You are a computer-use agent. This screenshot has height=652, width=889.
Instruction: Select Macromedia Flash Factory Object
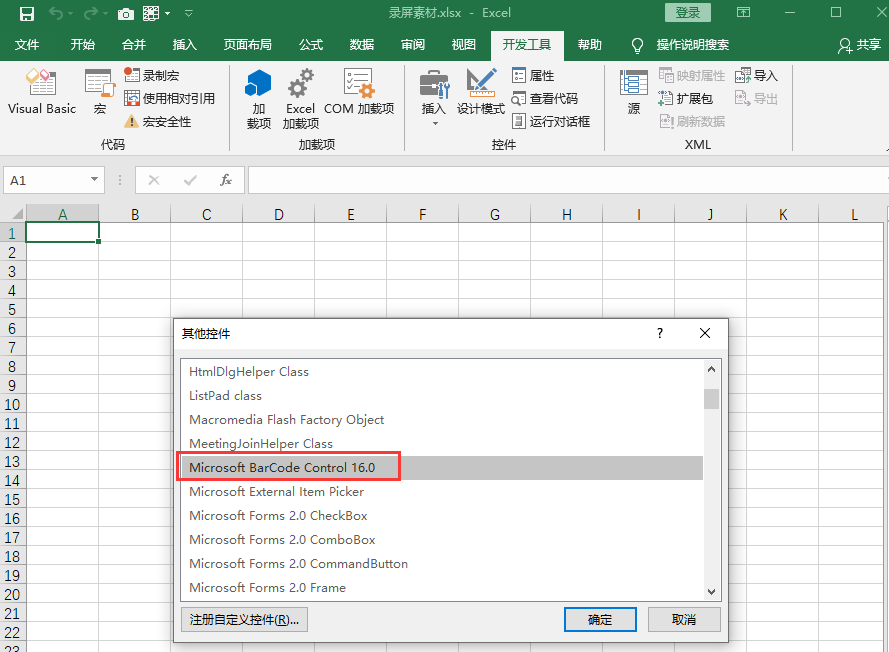(442, 420)
